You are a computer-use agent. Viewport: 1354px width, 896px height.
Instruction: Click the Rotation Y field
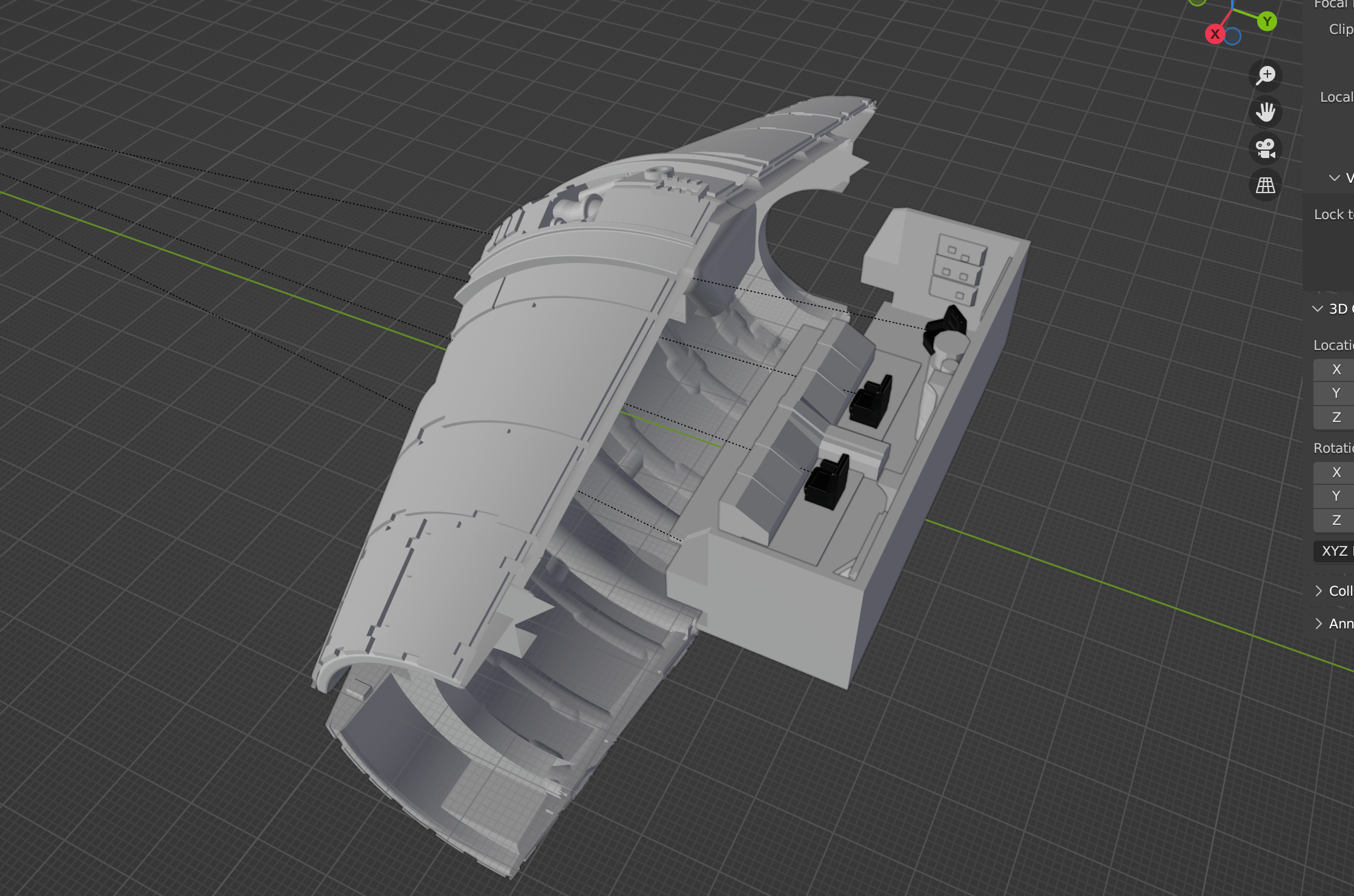click(x=1333, y=496)
